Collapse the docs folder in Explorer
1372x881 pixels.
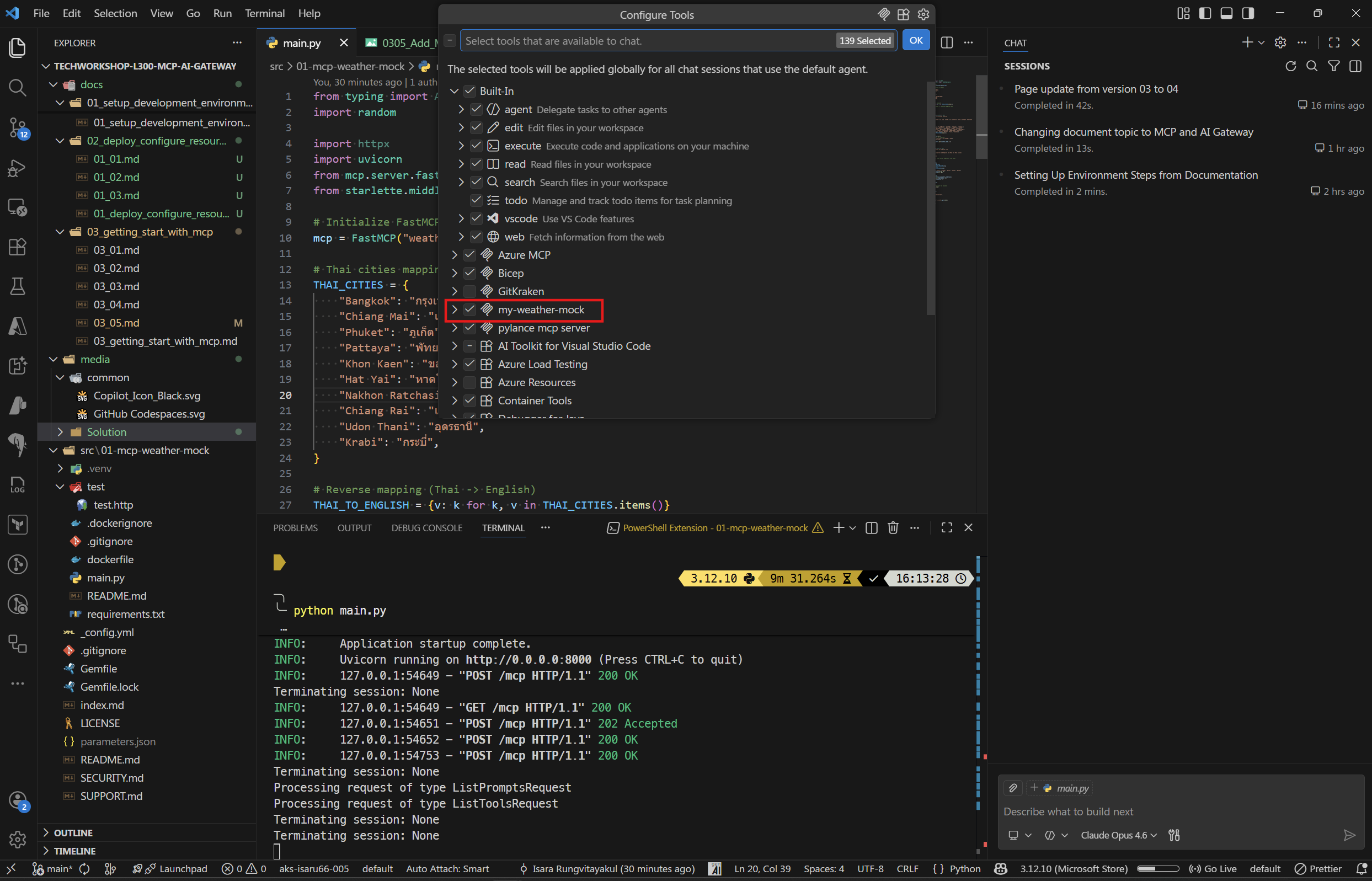[x=53, y=84]
